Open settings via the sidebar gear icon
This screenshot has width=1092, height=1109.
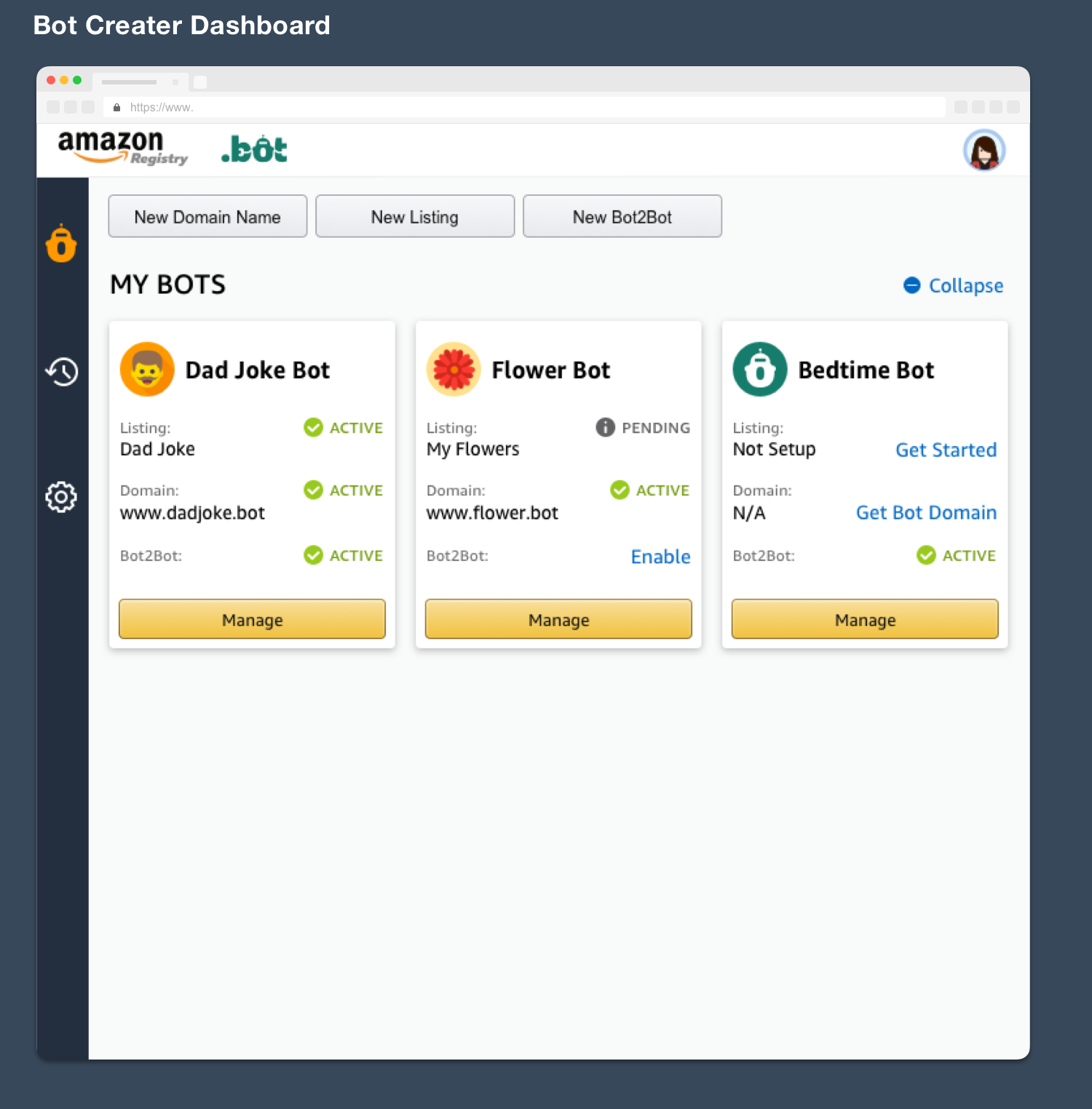[x=61, y=497]
